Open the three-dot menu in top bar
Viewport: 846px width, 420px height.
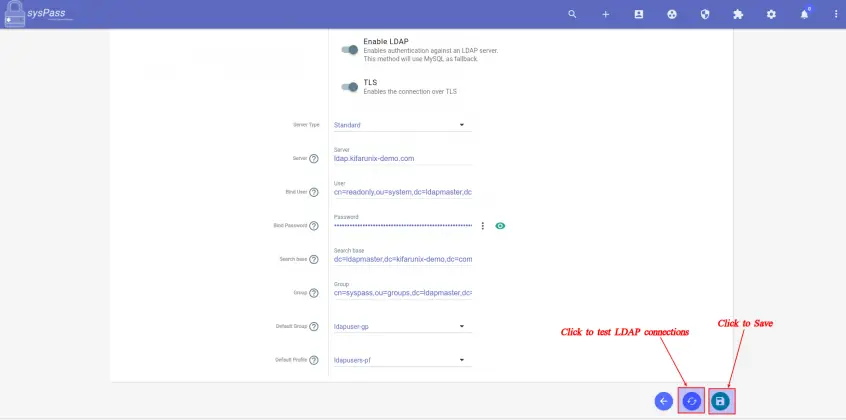click(x=836, y=15)
